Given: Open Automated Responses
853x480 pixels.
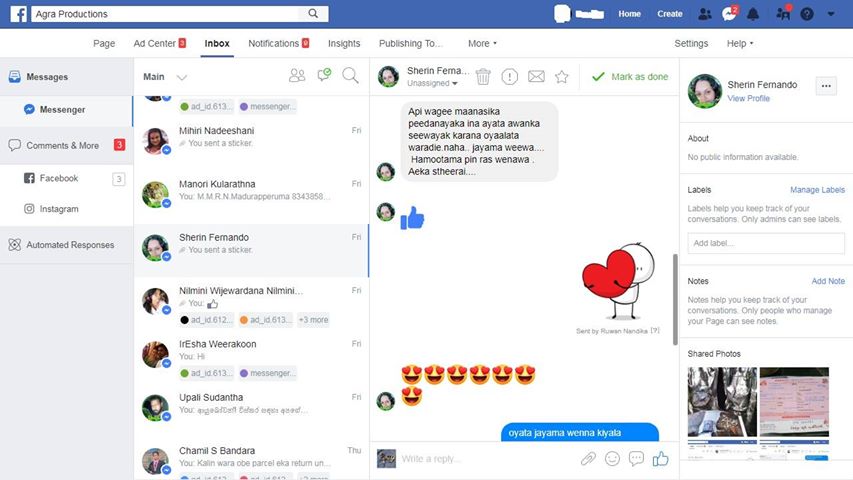Looking at the screenshot, I should coord(66,245).
